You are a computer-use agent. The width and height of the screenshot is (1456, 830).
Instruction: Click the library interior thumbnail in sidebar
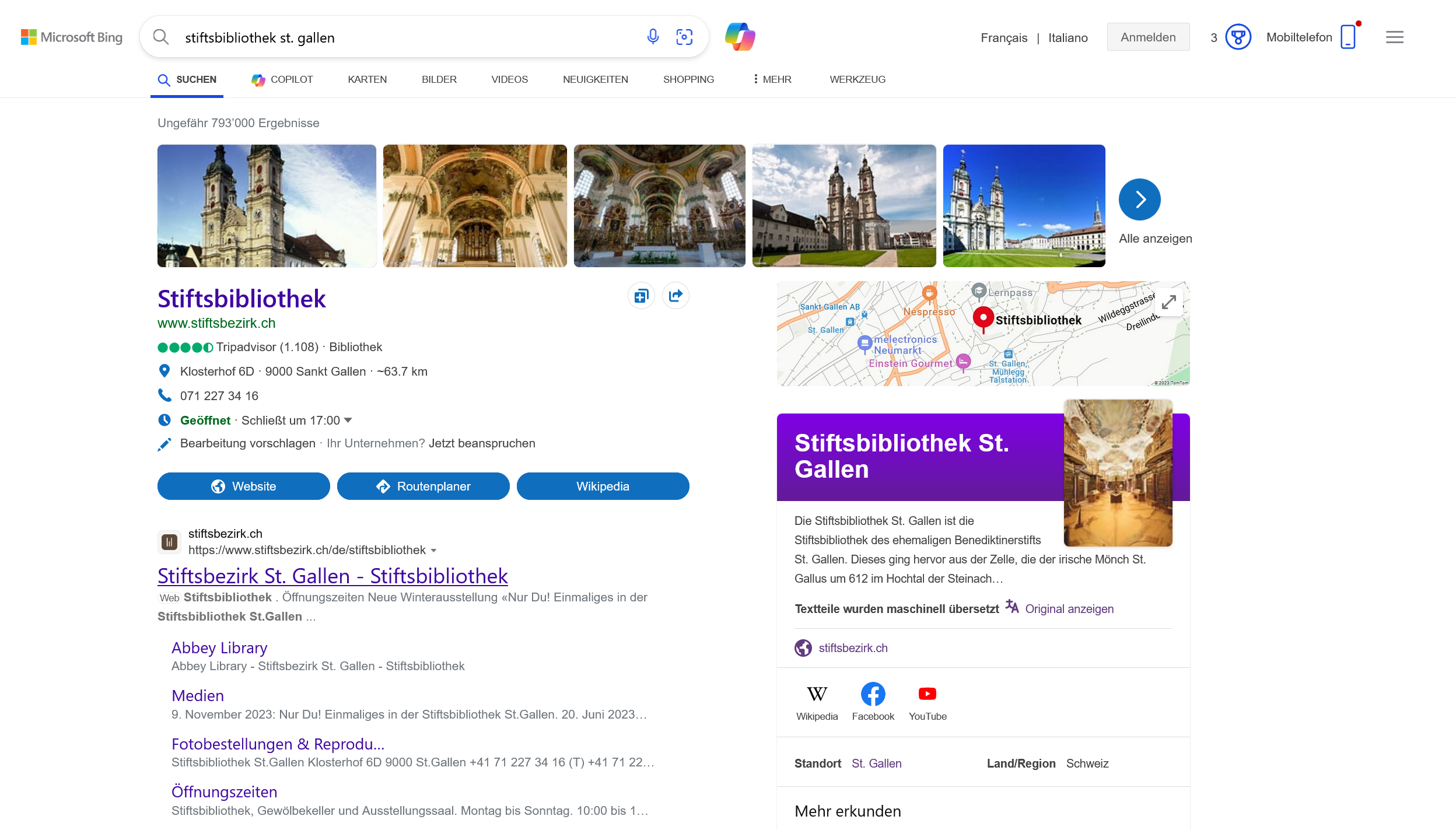click(1117, 472)
